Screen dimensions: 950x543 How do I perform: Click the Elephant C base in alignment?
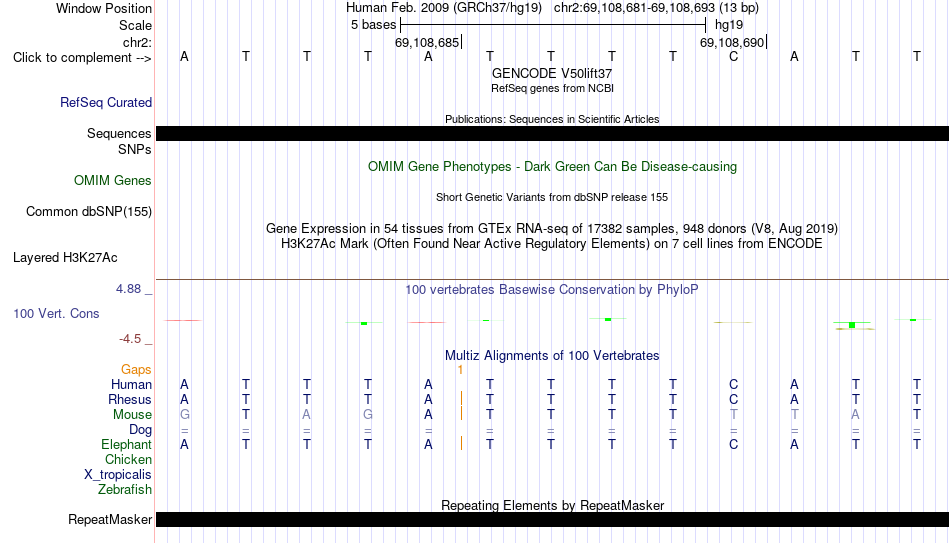[734, 444]
